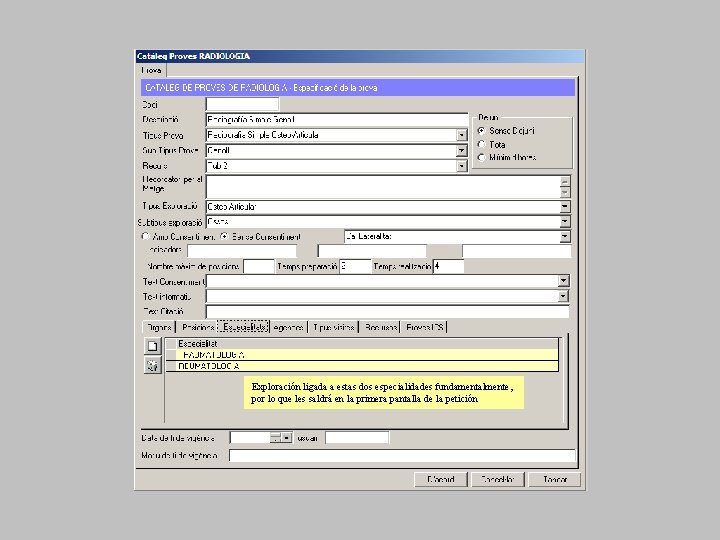Select the TRAUMATOLOGIA speciality row

click(x=362, y=355)
